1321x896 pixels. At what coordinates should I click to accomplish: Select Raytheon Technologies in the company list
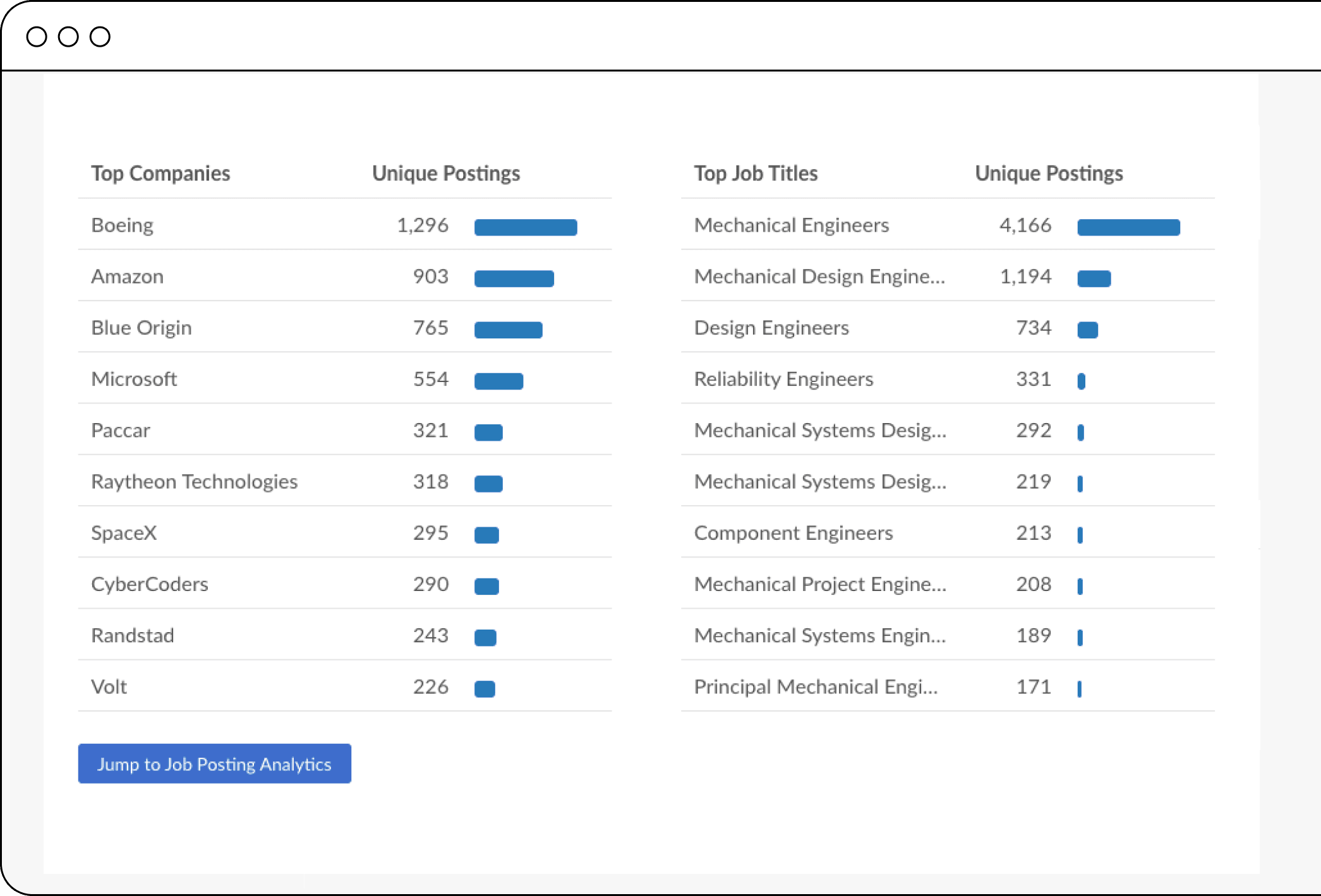click(194, 482)
